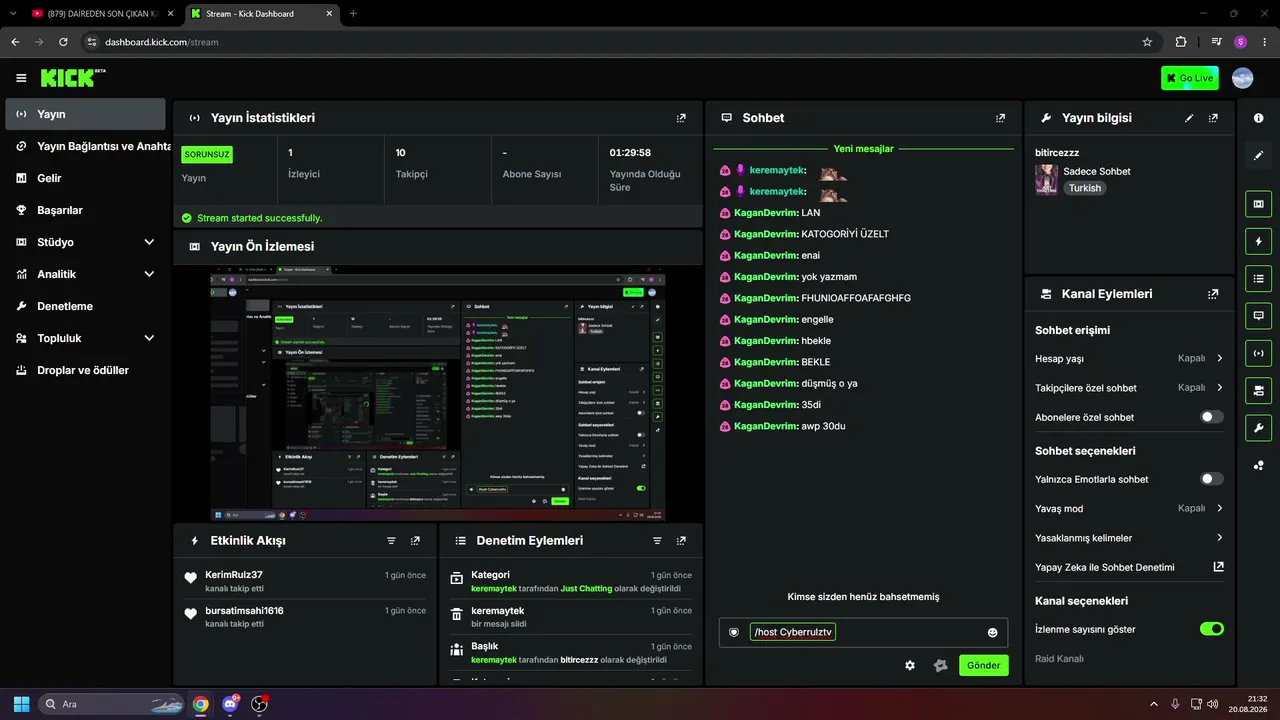Switch to the YouTube browser tab
Viewport: 1280px width, 720px height.
click(x=102, y=14)
